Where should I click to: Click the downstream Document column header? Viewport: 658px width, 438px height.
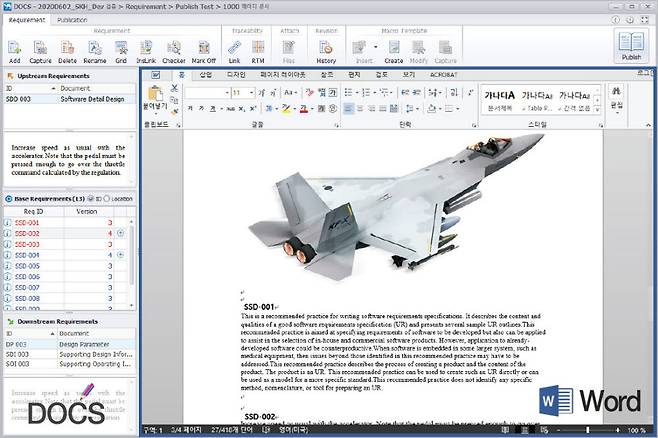click(97, 333)
